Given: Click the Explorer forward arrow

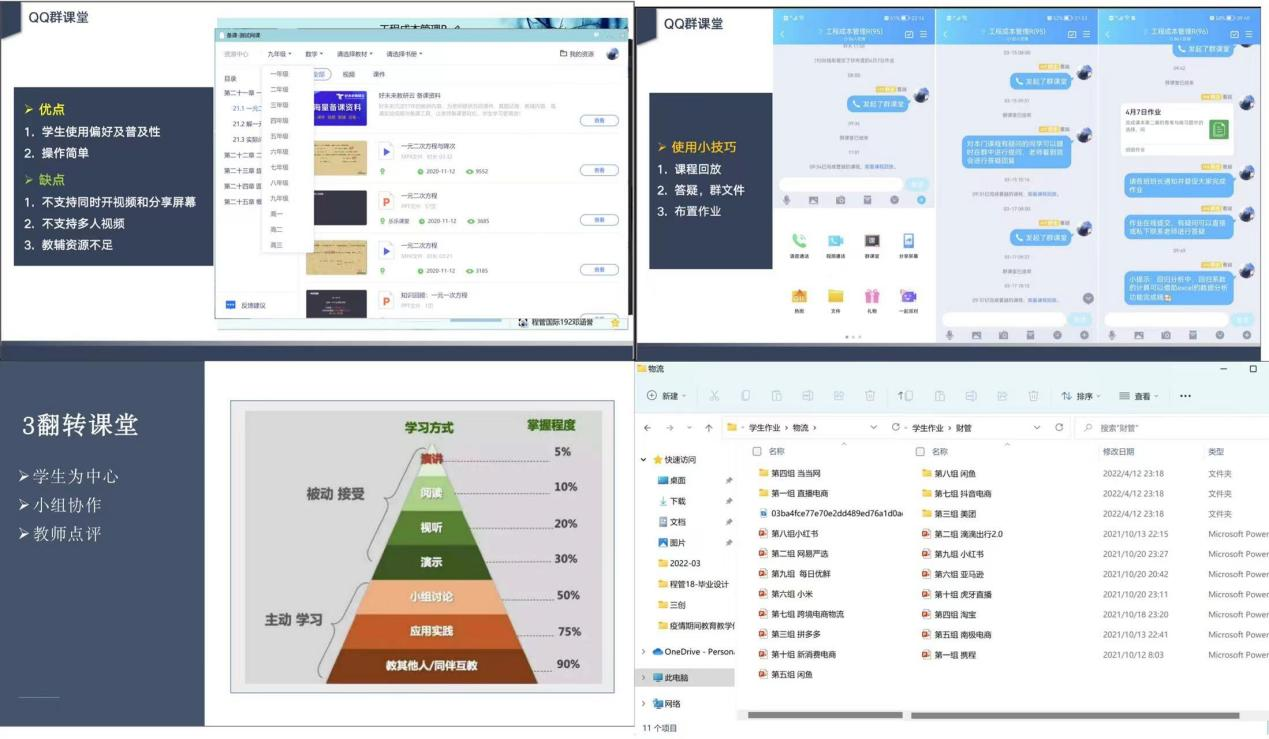Looking at the screenshot, I should tap(669, 428).
